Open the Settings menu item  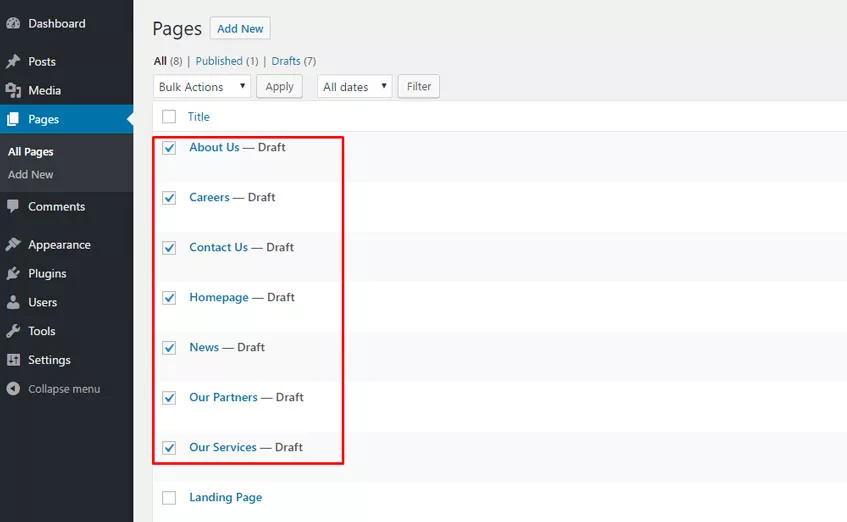click(49, 360)
